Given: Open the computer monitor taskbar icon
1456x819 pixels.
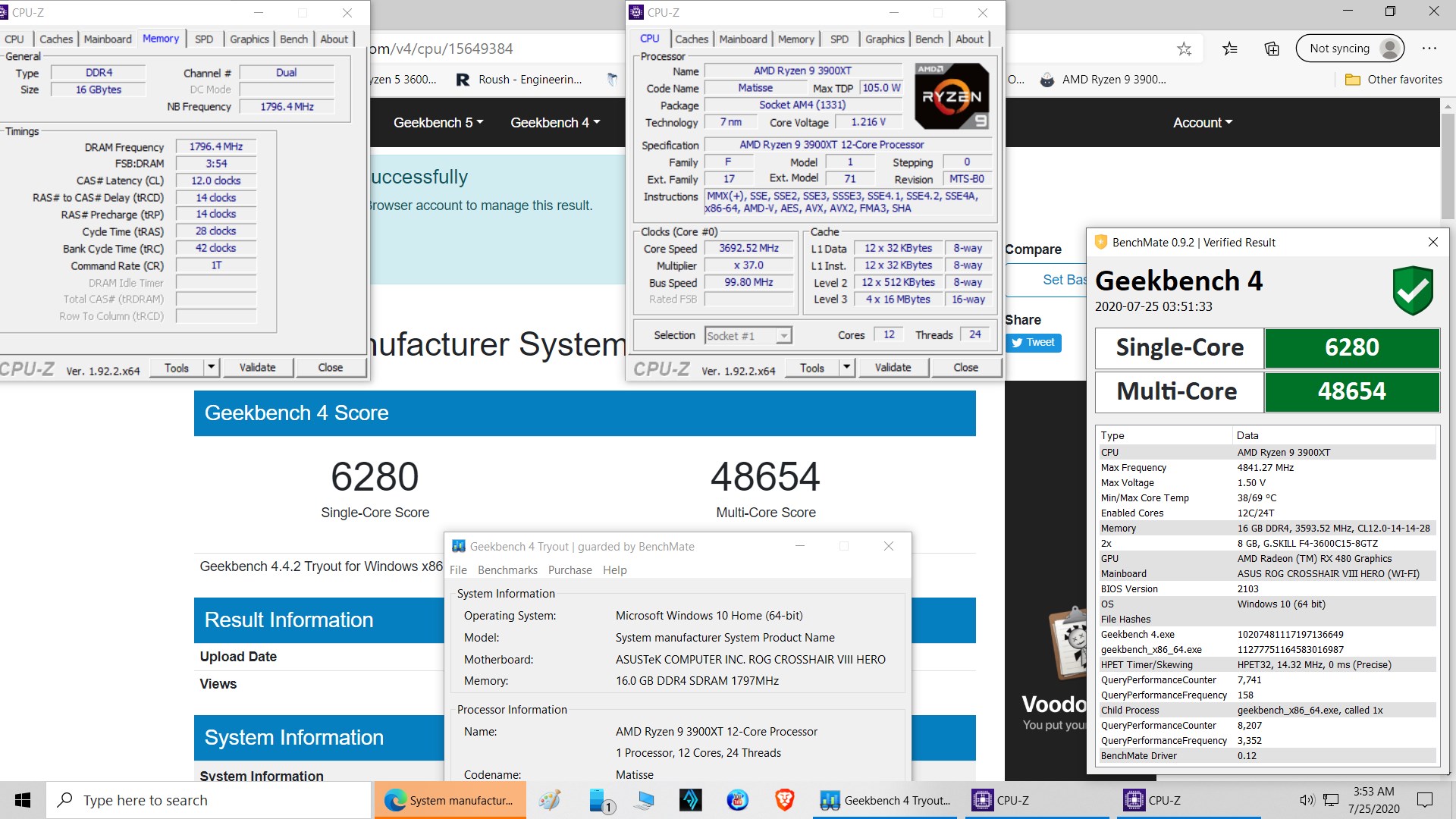Looking at the screenshot, I should coord(644,800).
